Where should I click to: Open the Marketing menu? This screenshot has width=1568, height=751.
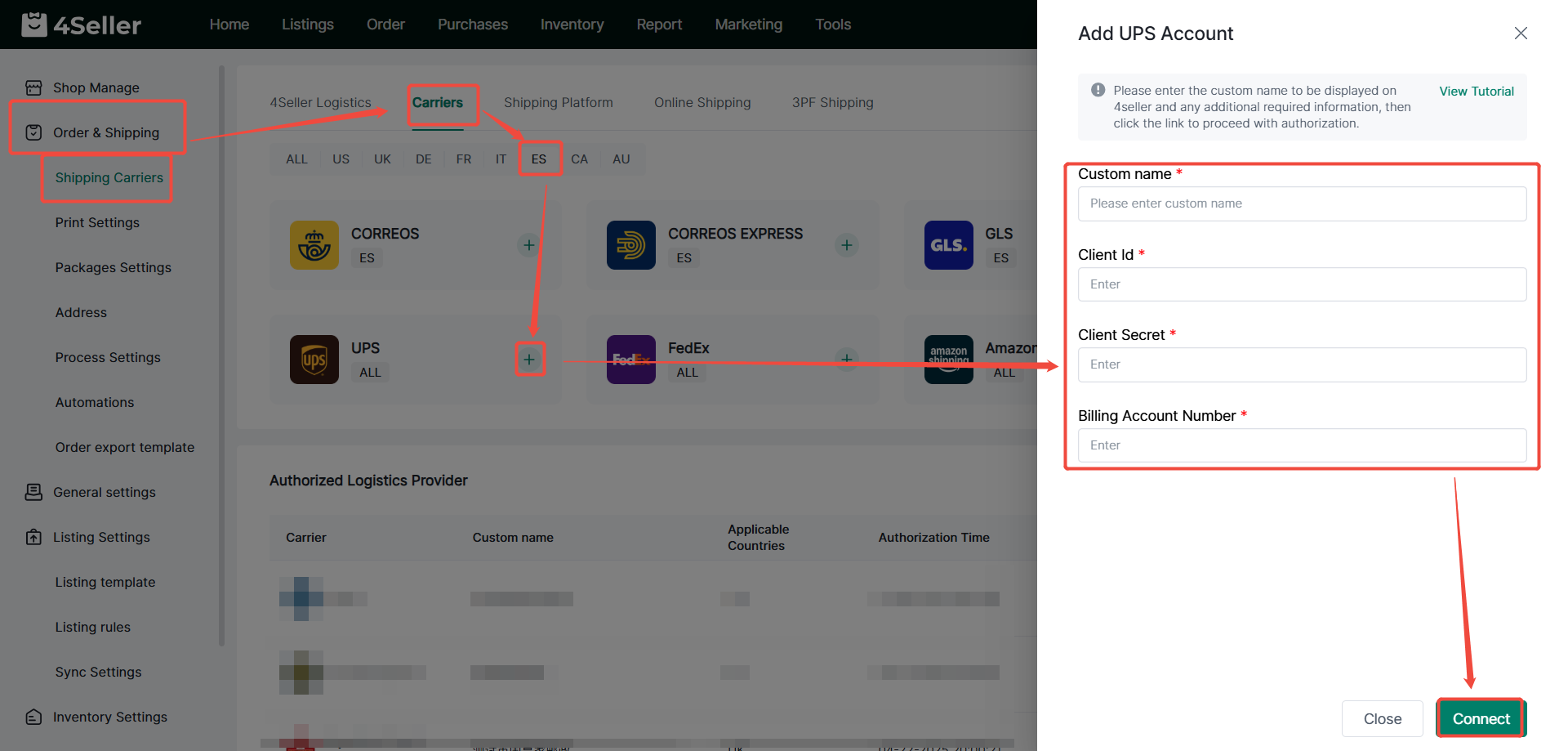749,25
